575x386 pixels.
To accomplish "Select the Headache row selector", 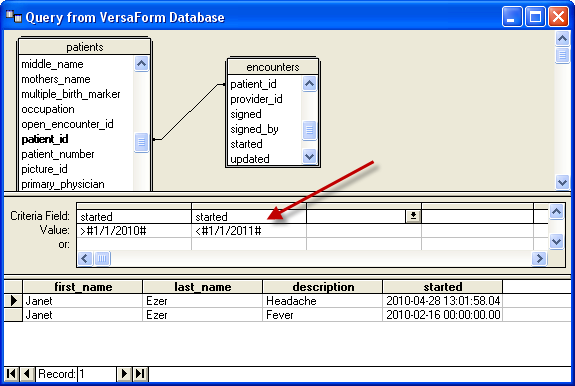I will tap(13, 301).
